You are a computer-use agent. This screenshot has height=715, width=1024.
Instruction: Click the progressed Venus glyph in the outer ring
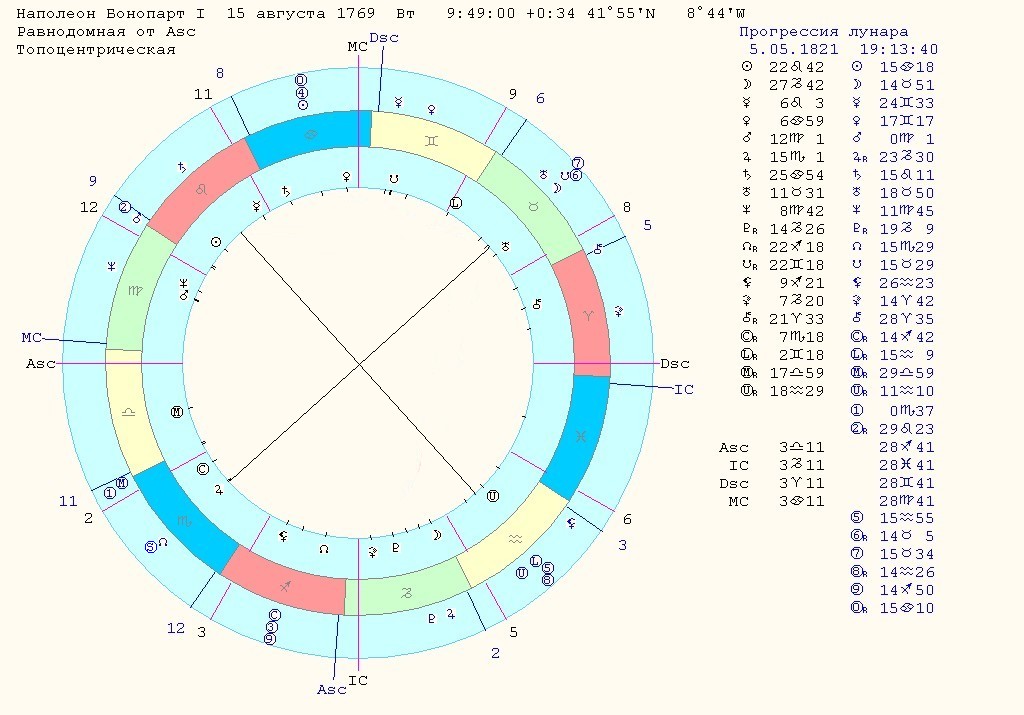click(x=431, y=110)
